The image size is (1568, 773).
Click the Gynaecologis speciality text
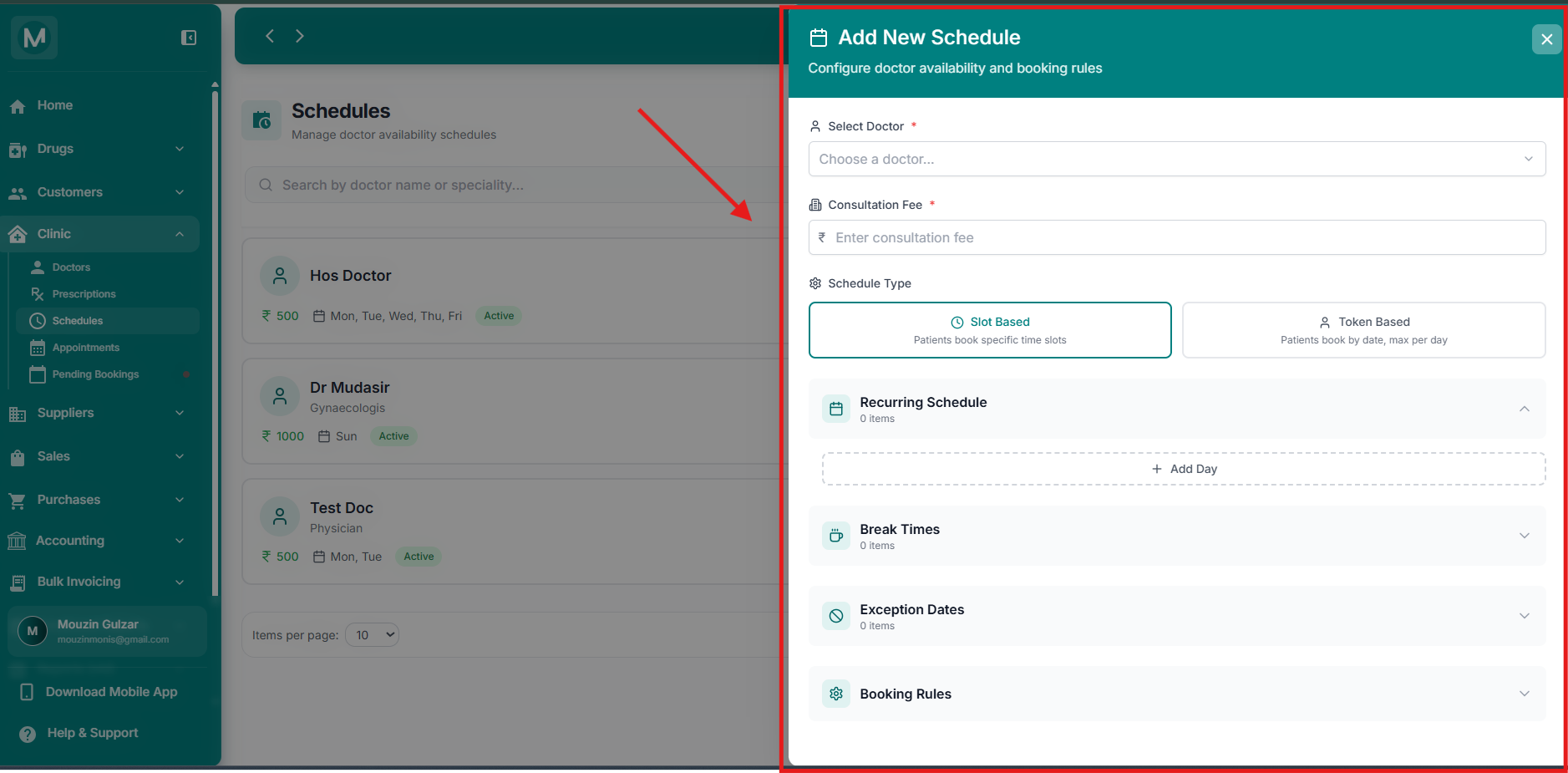coord(348,408)
